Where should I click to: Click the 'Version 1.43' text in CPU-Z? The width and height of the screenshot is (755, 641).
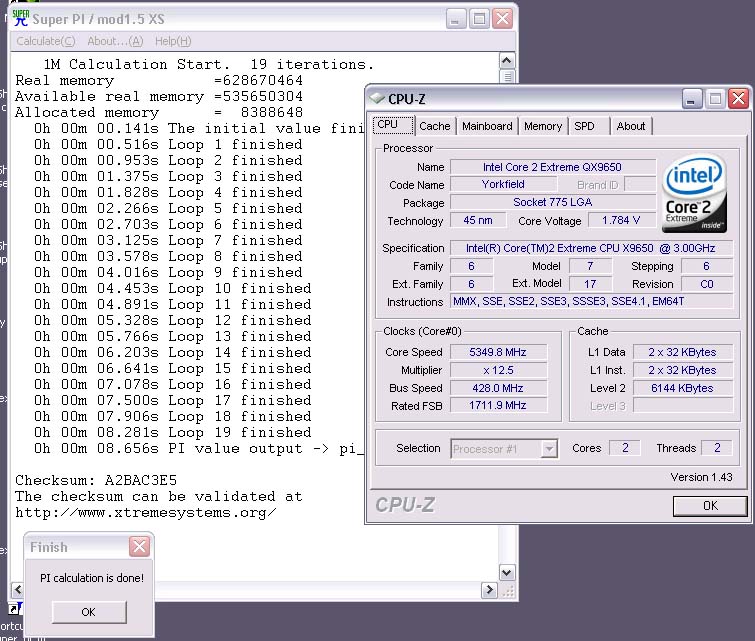pyautogui.click(x=701, y=477)
